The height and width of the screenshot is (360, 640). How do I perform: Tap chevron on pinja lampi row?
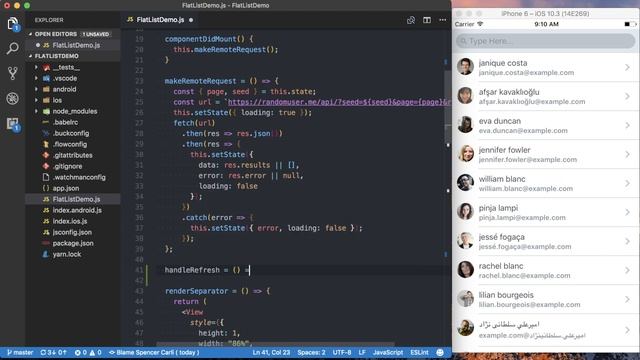click(x=628, y=212)
